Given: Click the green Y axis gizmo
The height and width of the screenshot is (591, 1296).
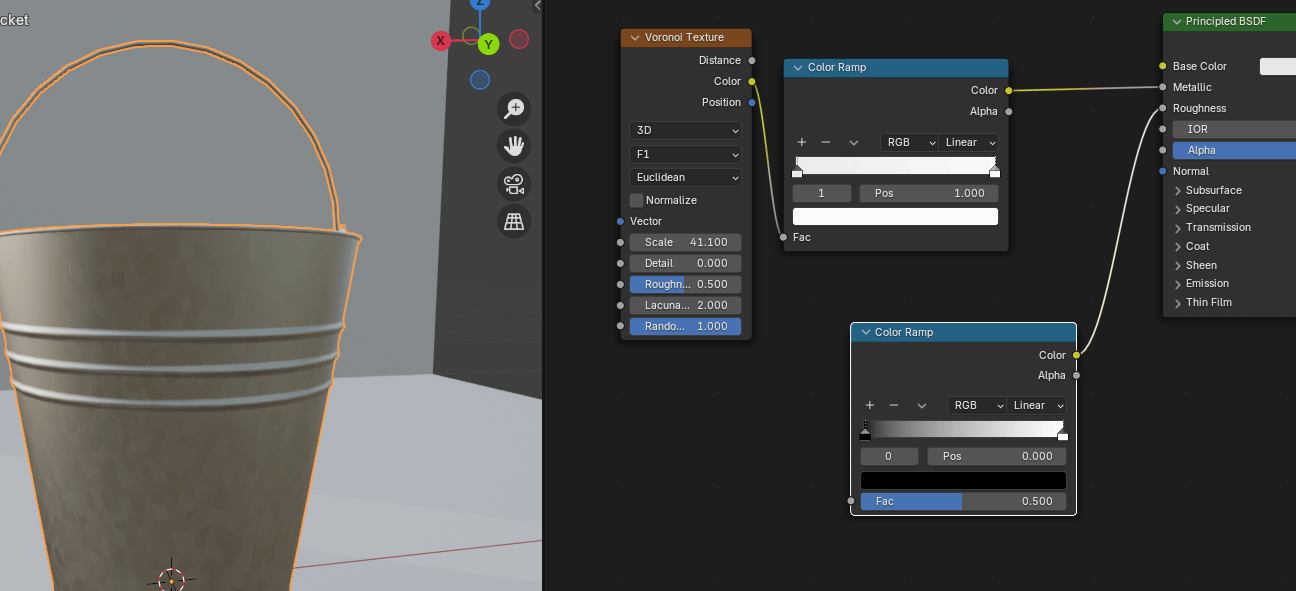Looking at the screenshot, I should pos(487,44).
